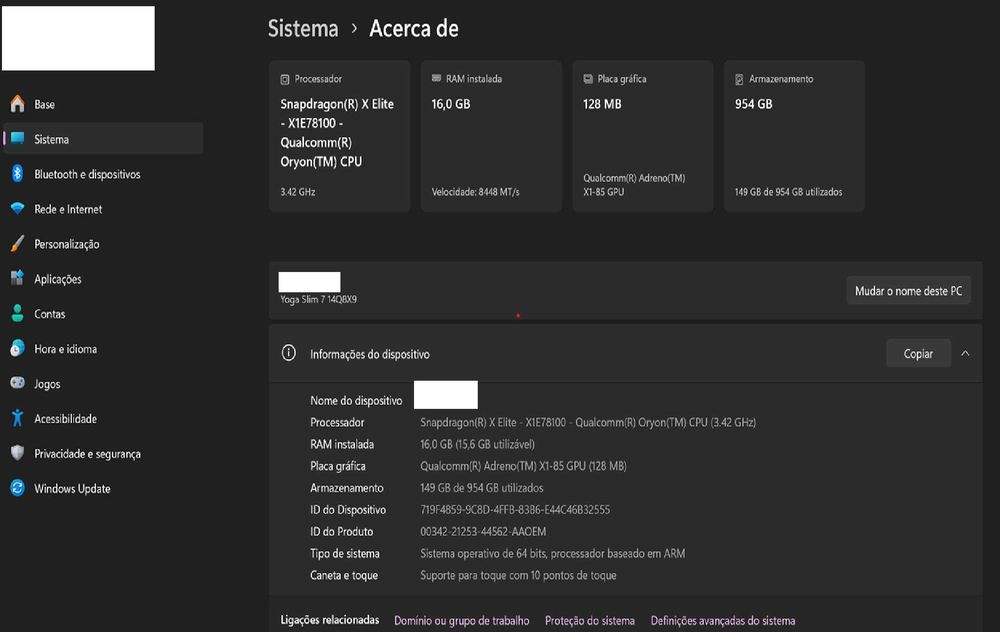1000x632 pixels.
Task: Click the RAM instalada memory icon
Action: tap(436, 78)
